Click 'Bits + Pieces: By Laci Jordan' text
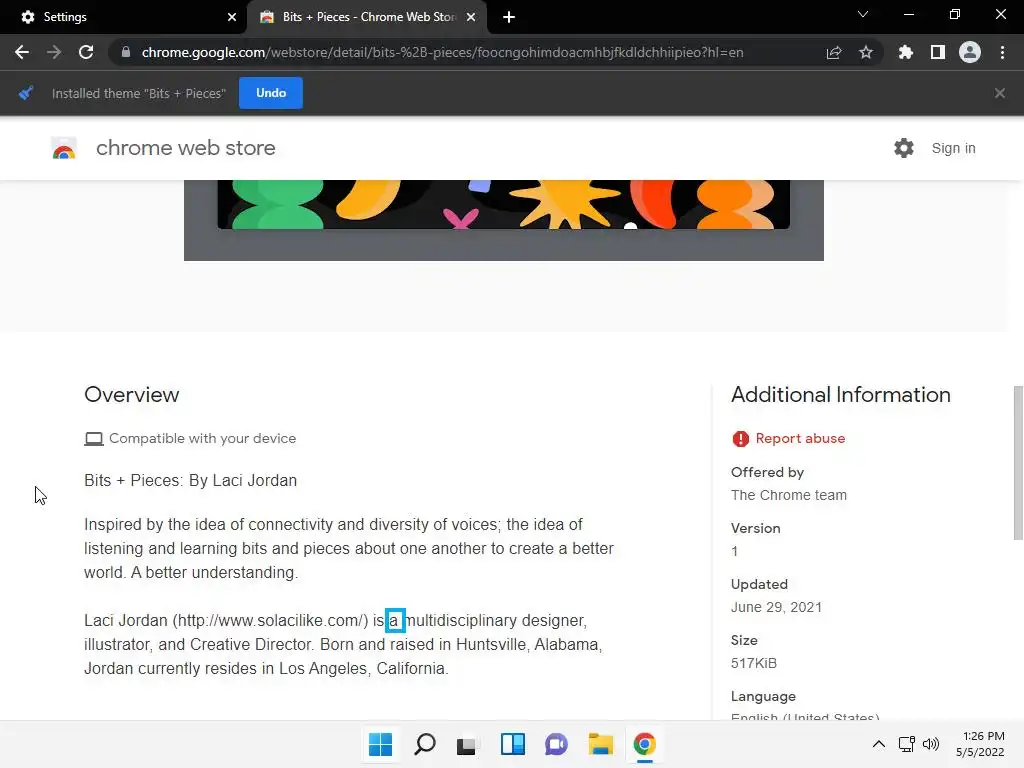 191,481
